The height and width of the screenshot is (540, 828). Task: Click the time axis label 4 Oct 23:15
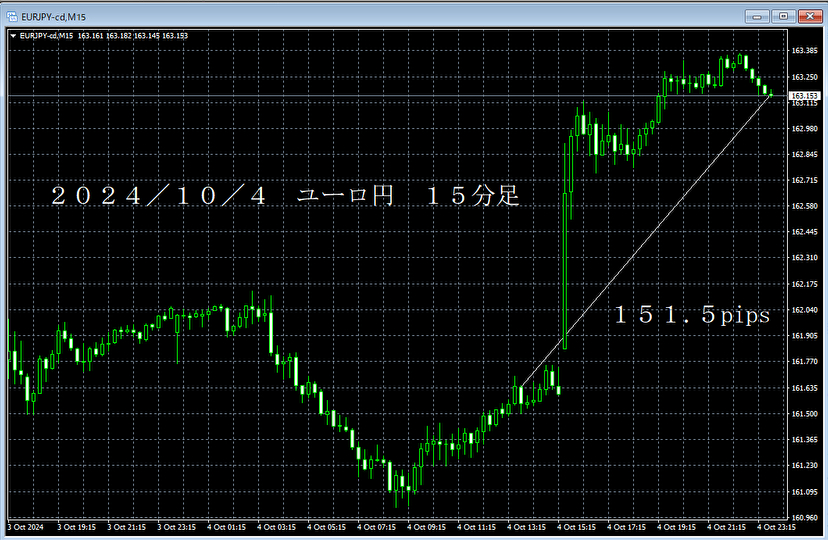coord(776,527)
